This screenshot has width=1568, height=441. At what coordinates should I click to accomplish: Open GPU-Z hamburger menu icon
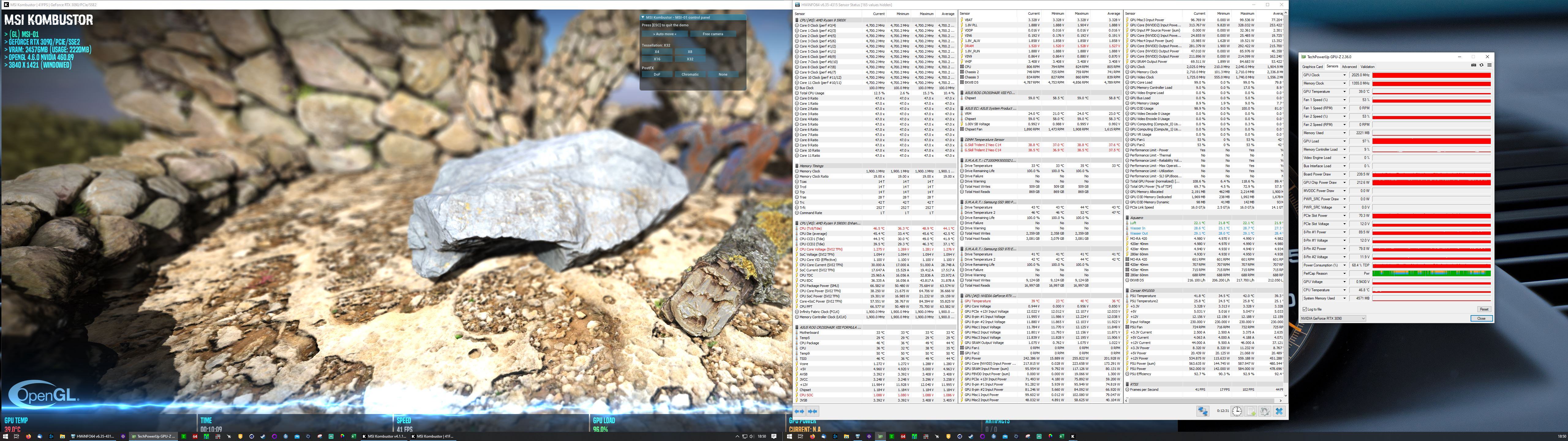point(1490,65)
